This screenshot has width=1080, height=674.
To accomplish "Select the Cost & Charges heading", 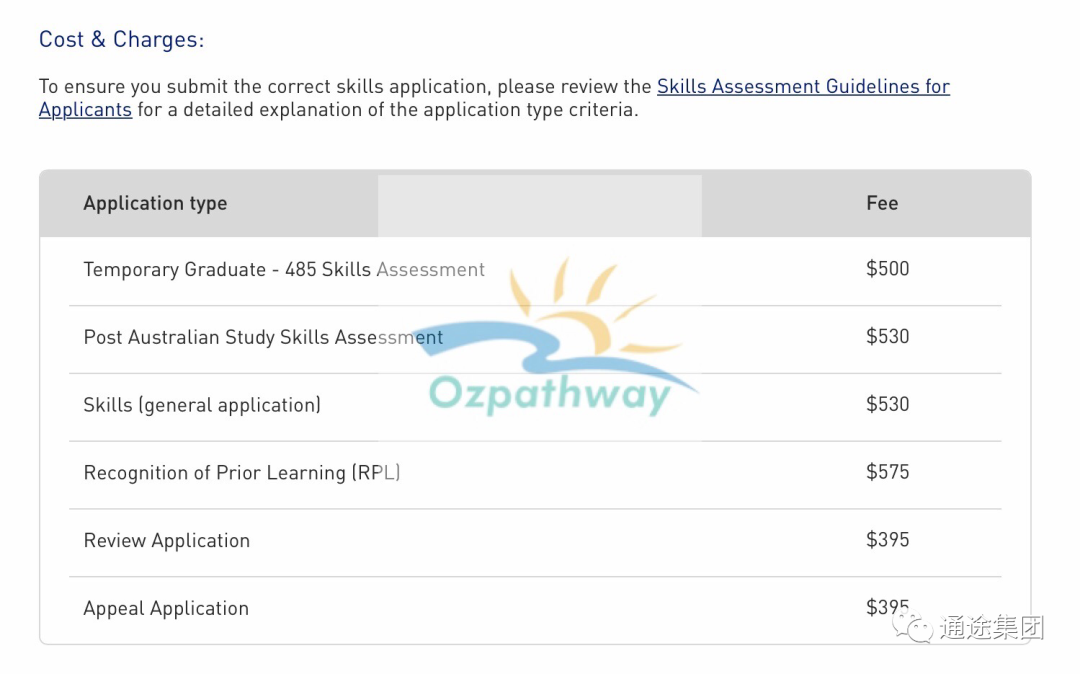I will tap(121, 40).
